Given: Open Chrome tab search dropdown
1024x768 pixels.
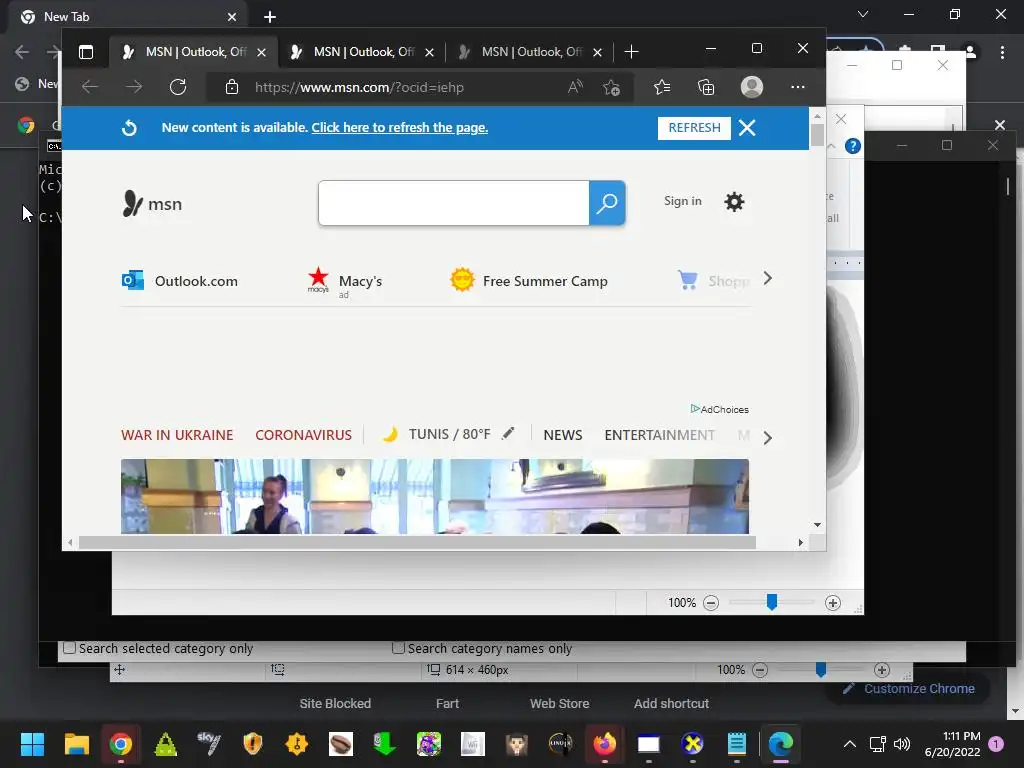Looking at the screenshot, I should coord(863,14).
